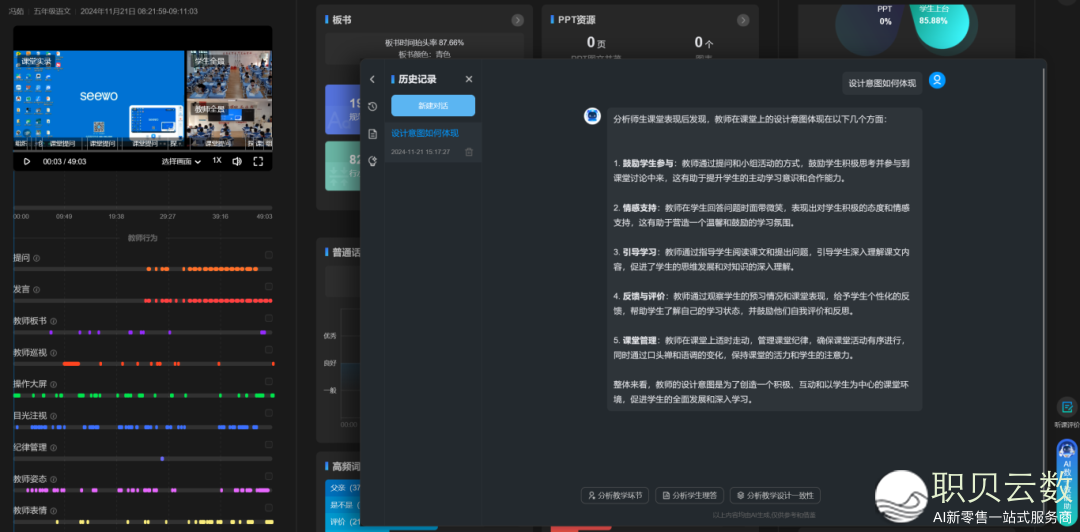Screen dimensions: 1080x532
Task: Mute the video with the speaker icon
Action: coord(237,161)
